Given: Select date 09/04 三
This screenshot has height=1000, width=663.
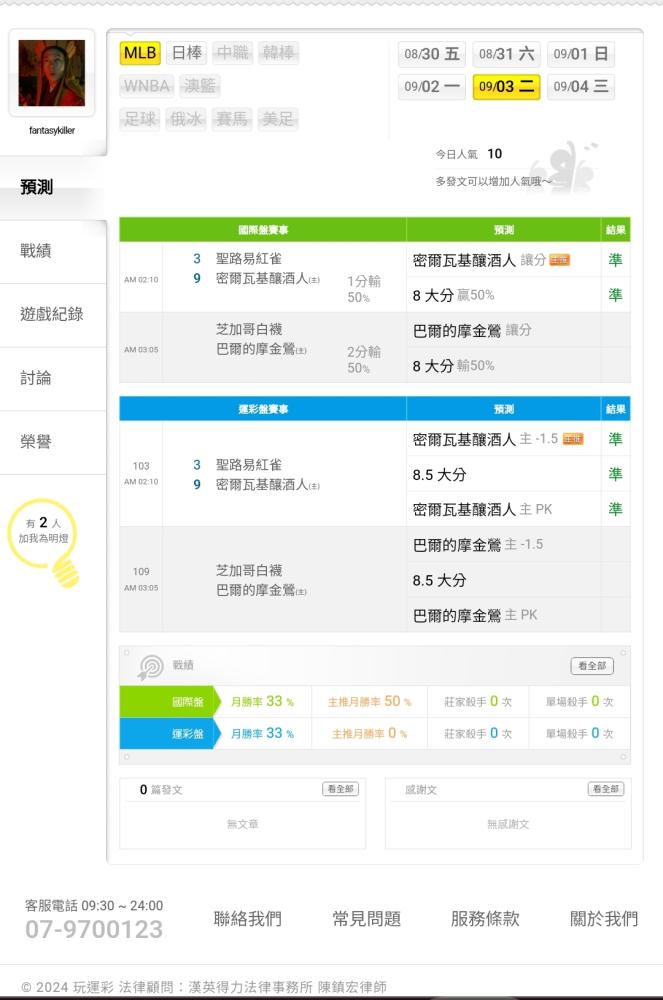Looking at the screenshot, I should (x=581, y=87).
